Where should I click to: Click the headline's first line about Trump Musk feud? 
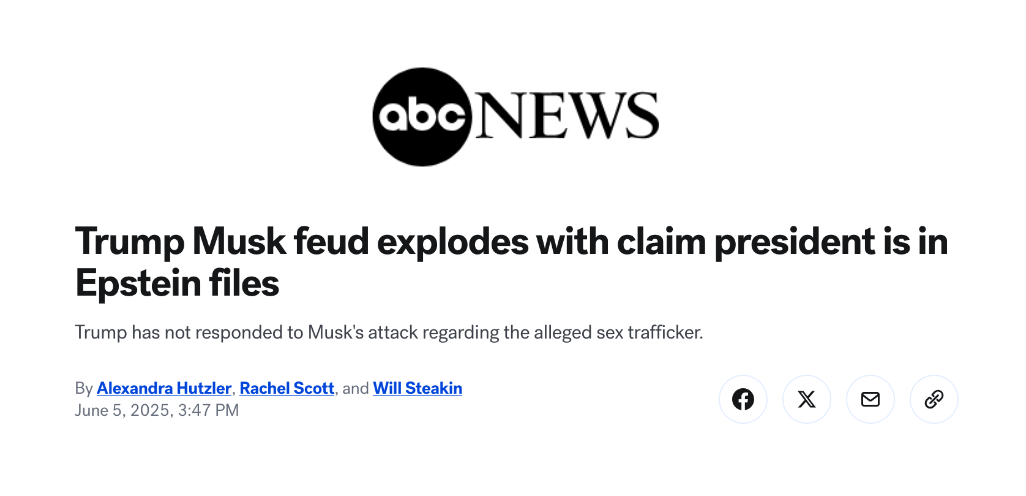[511, 242]
